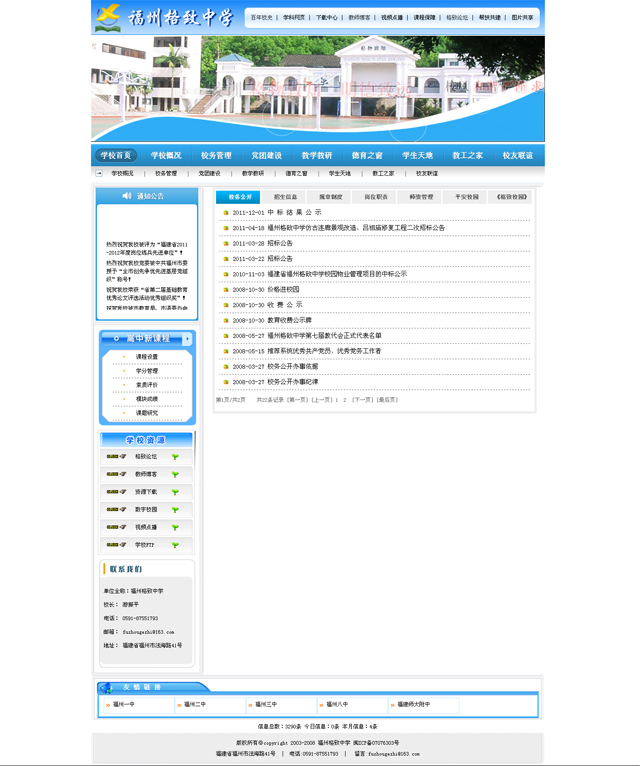Open 课程保障 in the top header links

tap(424, 18)
